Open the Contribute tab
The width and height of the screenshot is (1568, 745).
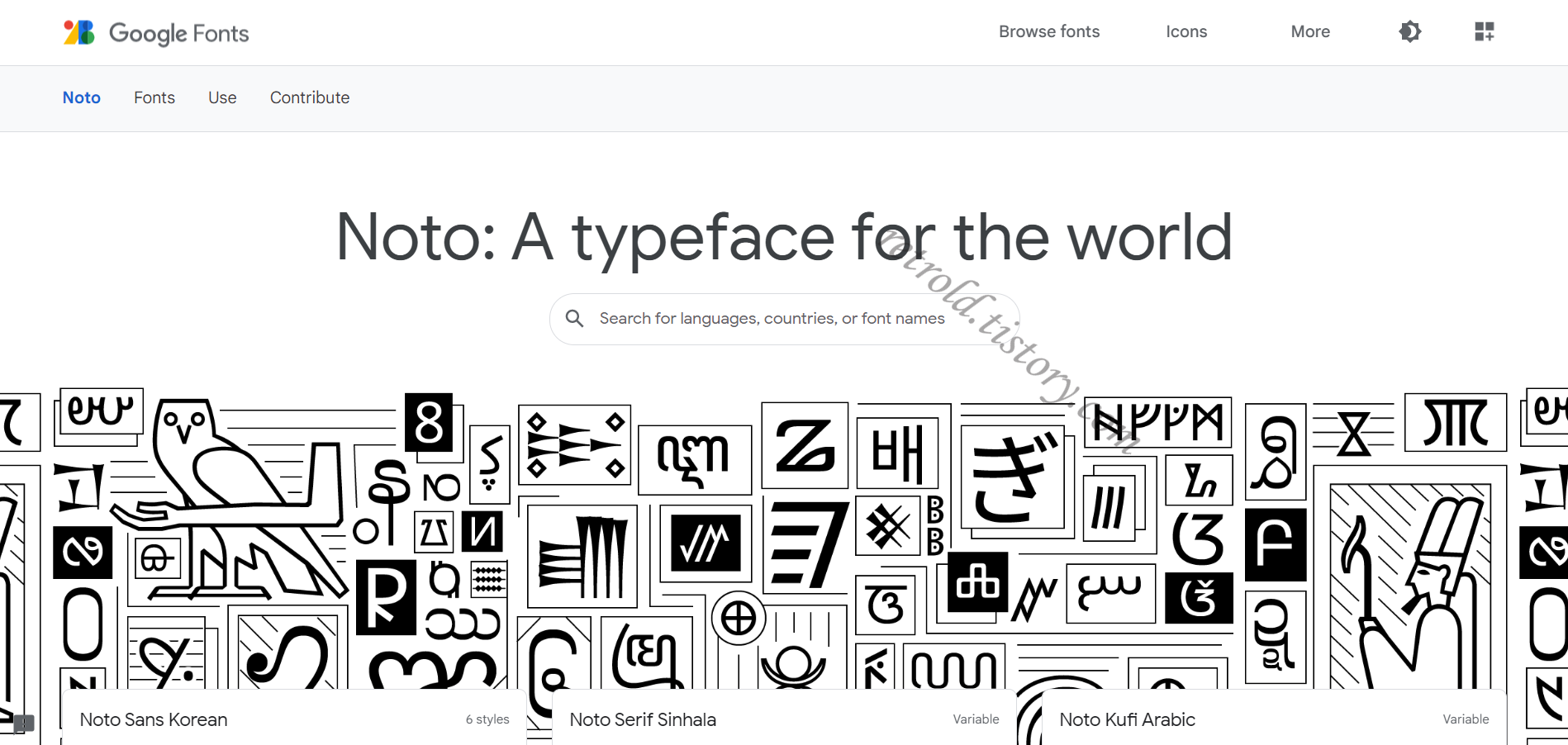[310, 97]
